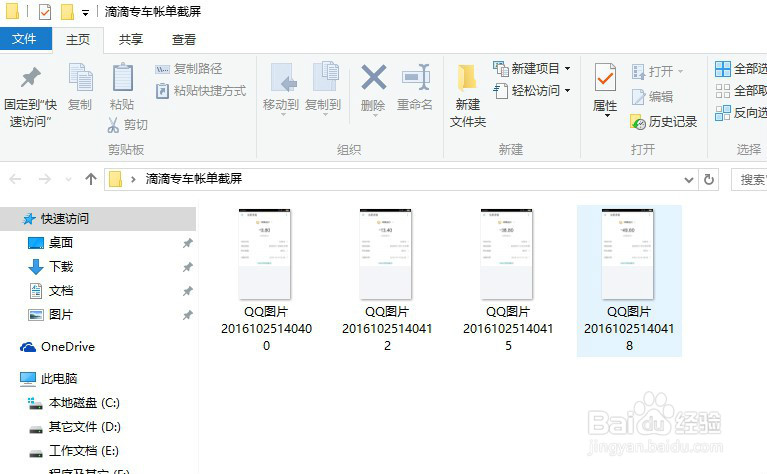Click the Copy (复制) ribbon icon

click(x=80, y=77)
